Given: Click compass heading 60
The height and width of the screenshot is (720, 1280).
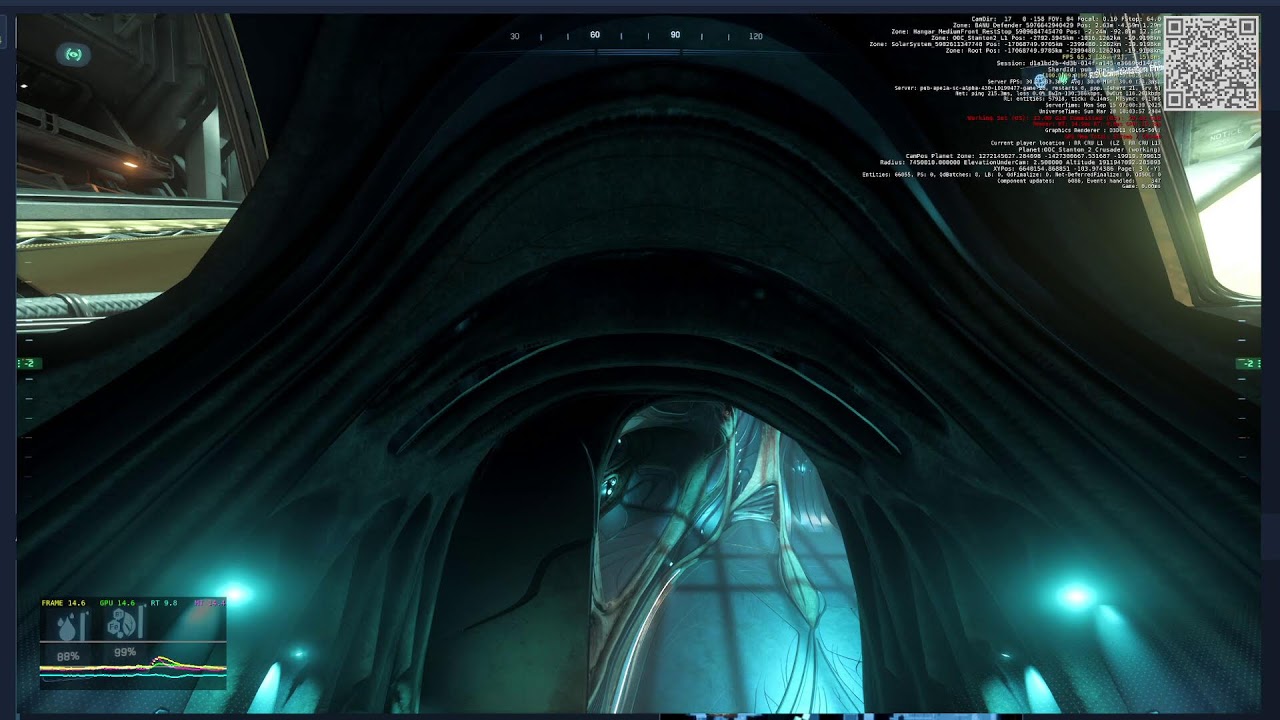Looking at the screenshot, I should click(x=595, y=35).
